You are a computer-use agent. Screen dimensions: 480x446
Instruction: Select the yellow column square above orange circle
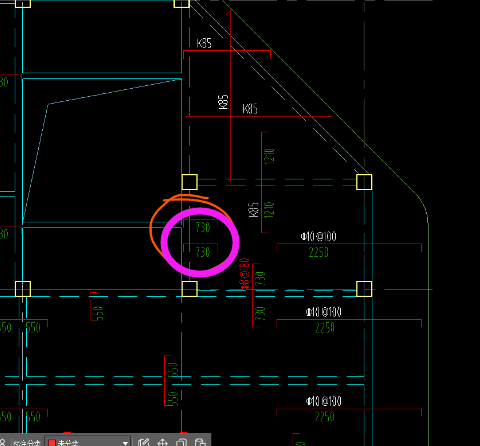click(x=190, y=182)
